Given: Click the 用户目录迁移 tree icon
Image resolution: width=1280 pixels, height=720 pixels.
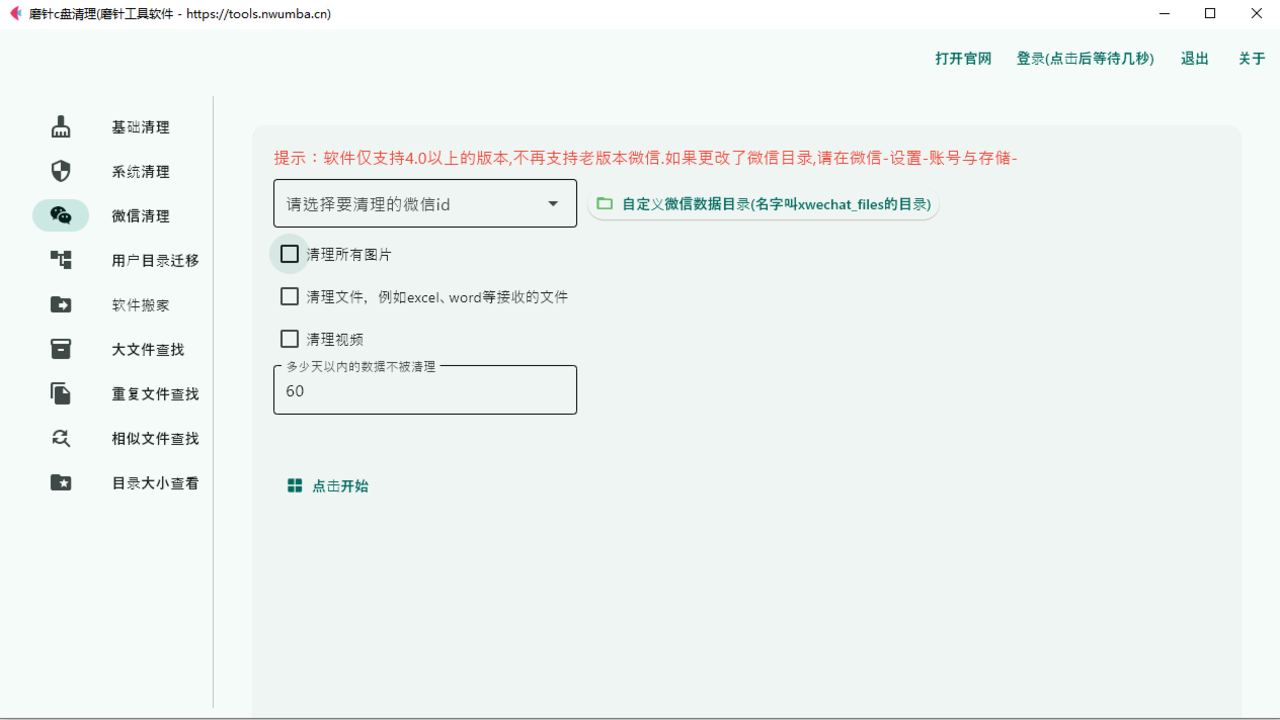Looking at the screenshot, I should tap(61, 260).
